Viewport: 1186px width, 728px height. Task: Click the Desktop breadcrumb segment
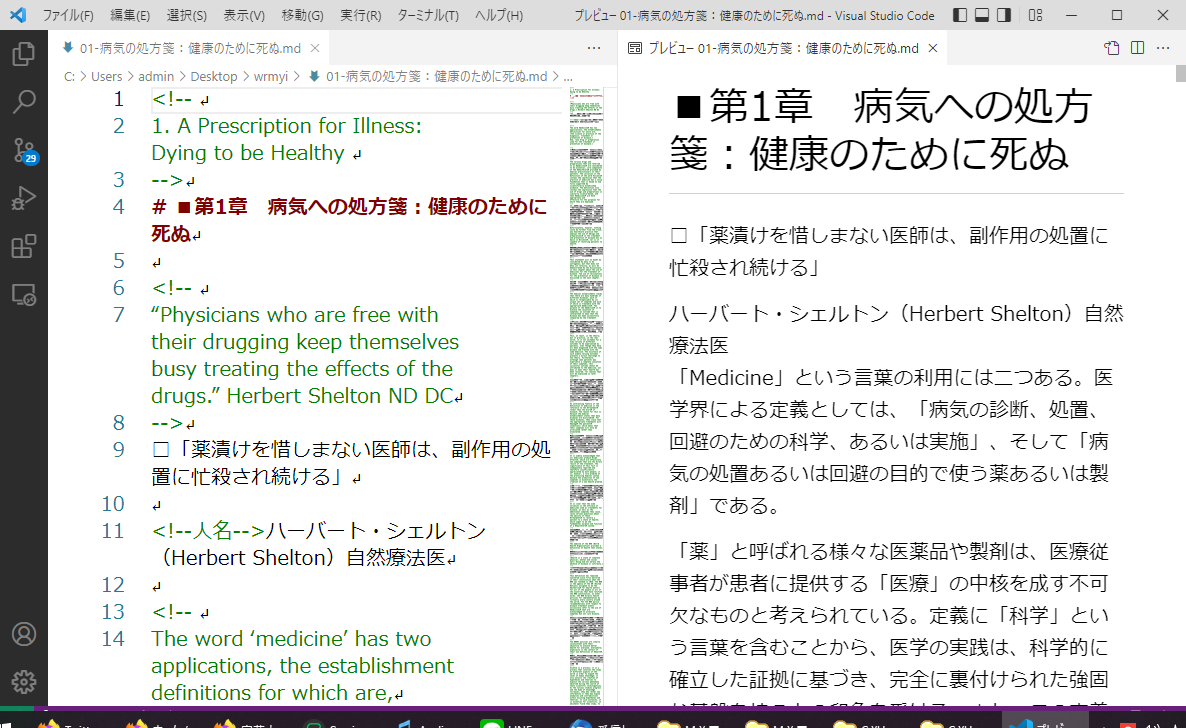[215, 76]
